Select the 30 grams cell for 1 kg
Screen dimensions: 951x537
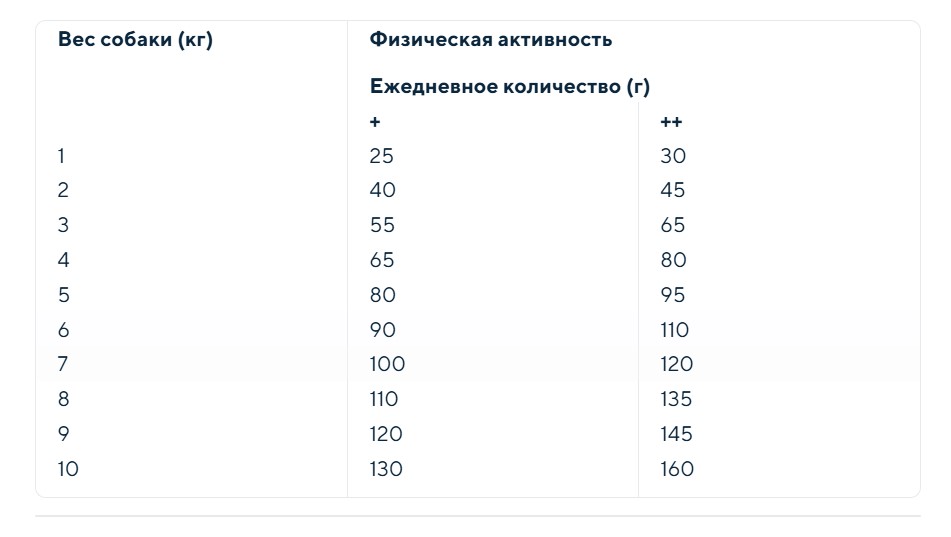(673, 156)
